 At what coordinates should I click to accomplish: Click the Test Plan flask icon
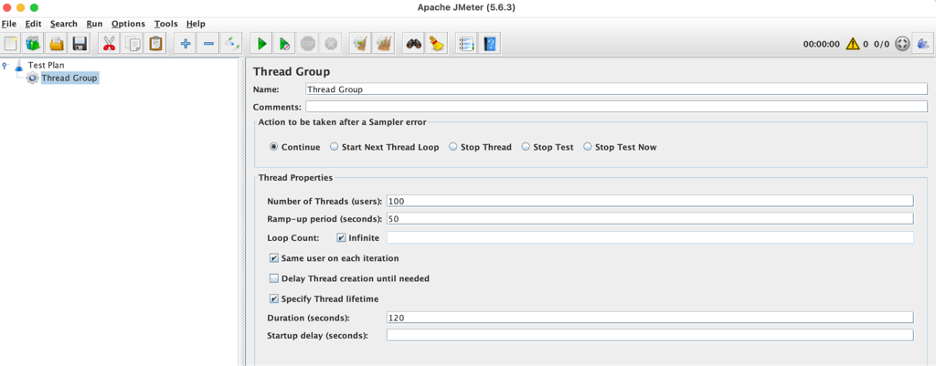(19, 65)
